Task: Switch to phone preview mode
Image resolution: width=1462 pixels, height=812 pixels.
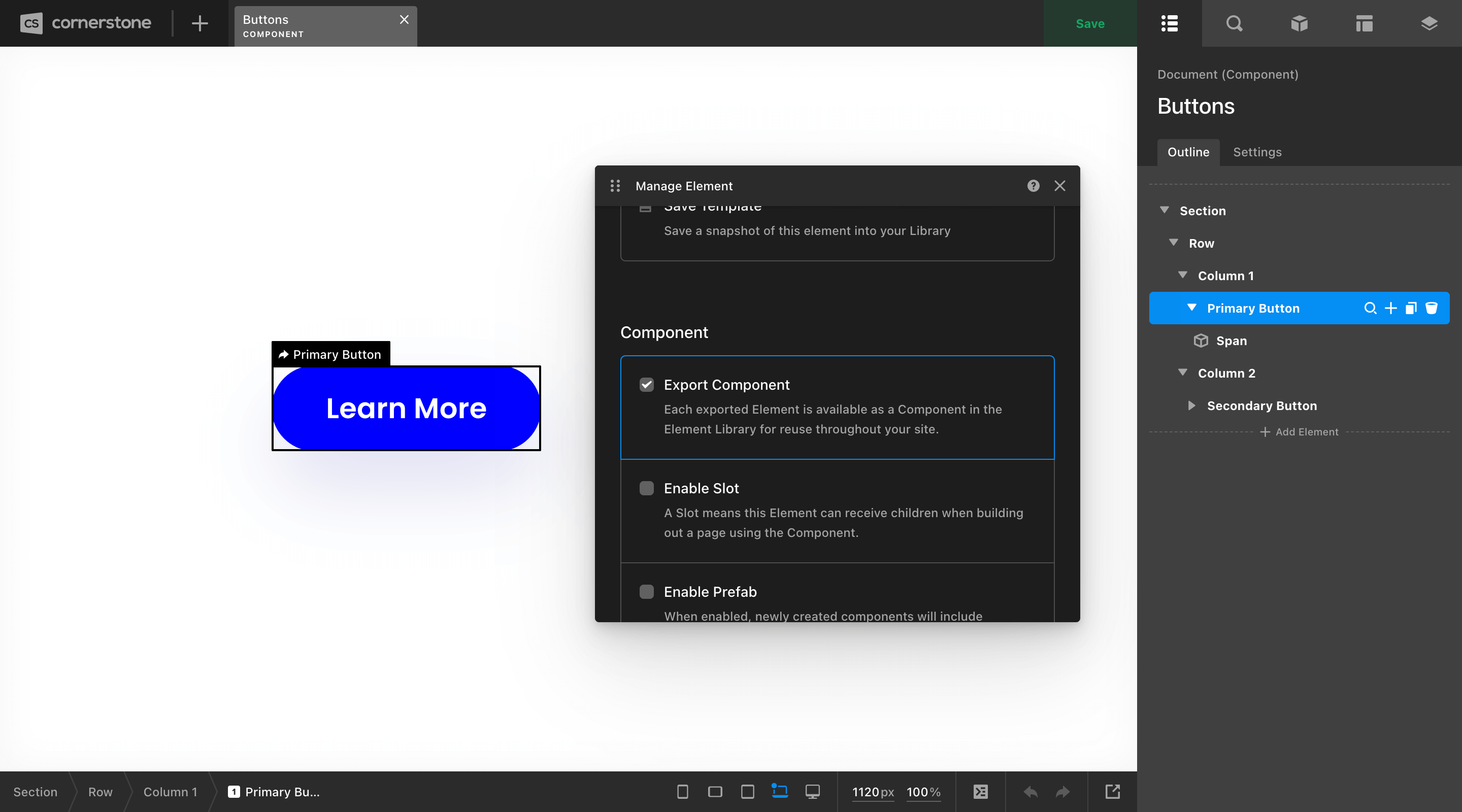Action: click(x=683, y=792)
